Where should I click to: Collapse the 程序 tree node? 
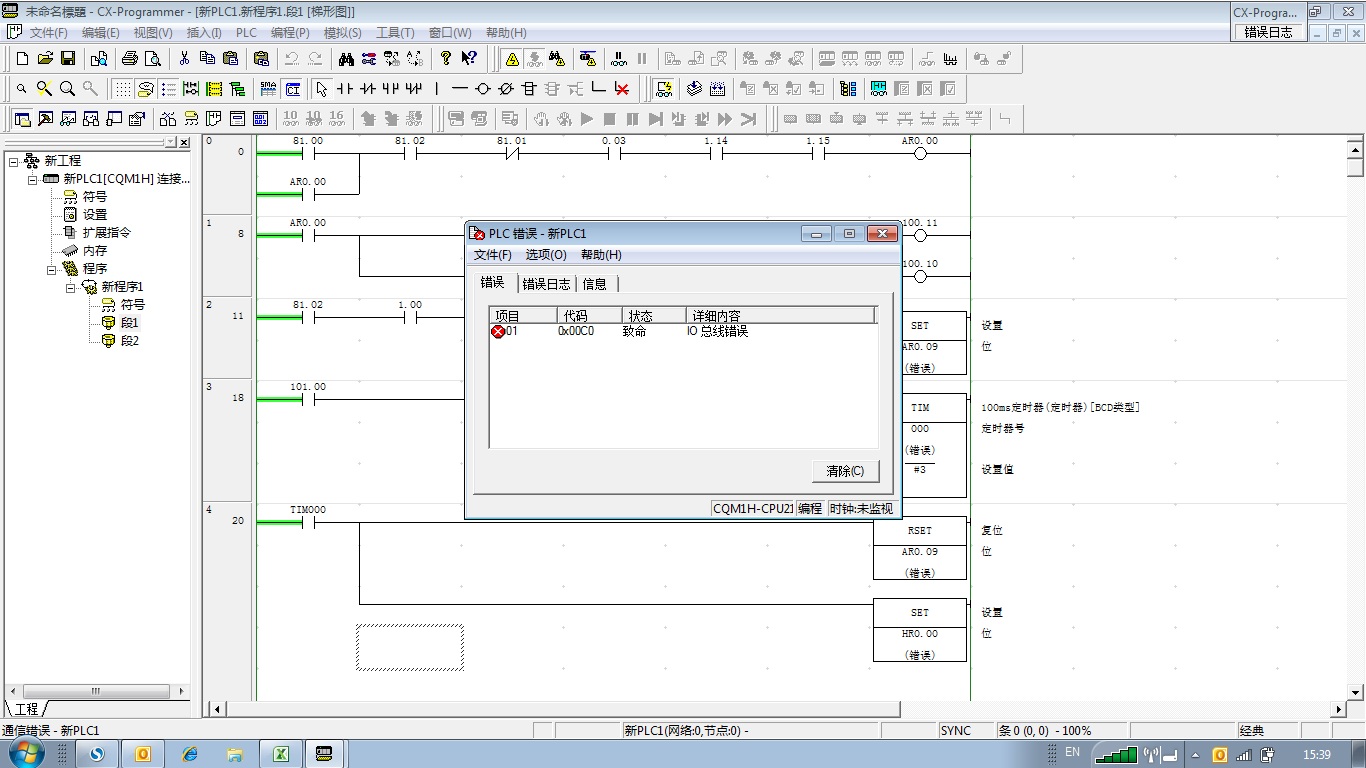(52, 269)
